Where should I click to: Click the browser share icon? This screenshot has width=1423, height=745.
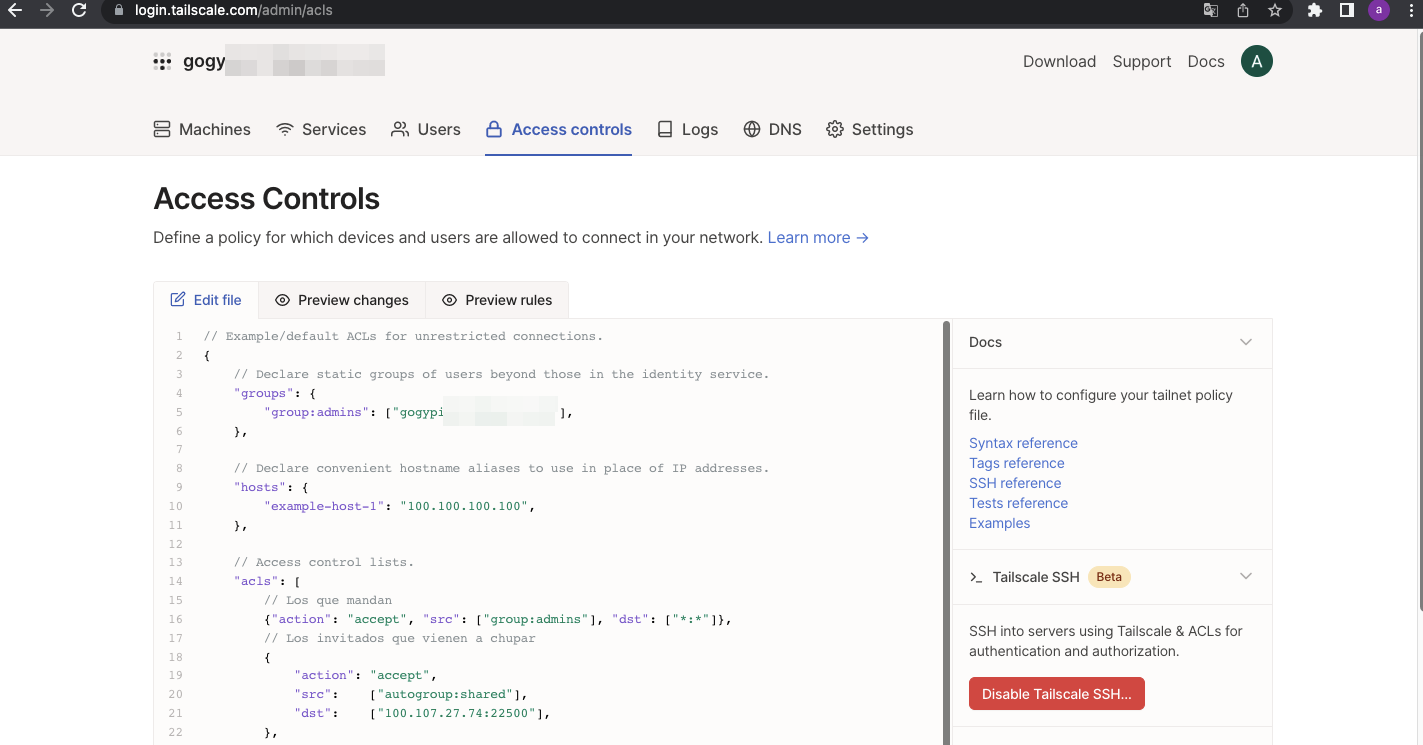[1242, 11]
